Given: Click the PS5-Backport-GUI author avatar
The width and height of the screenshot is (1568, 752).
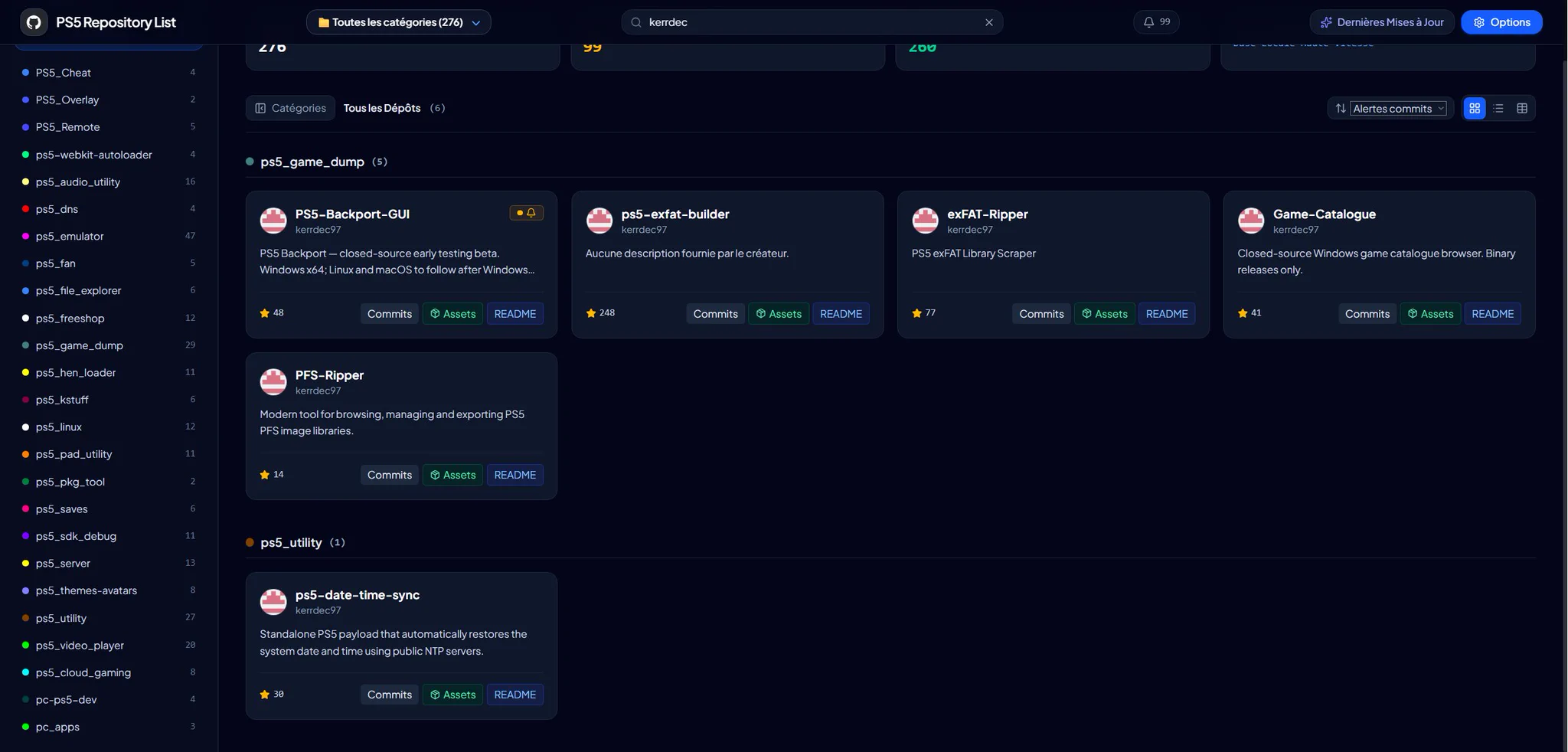Looking at the screenshot, I should coord(273,221).
